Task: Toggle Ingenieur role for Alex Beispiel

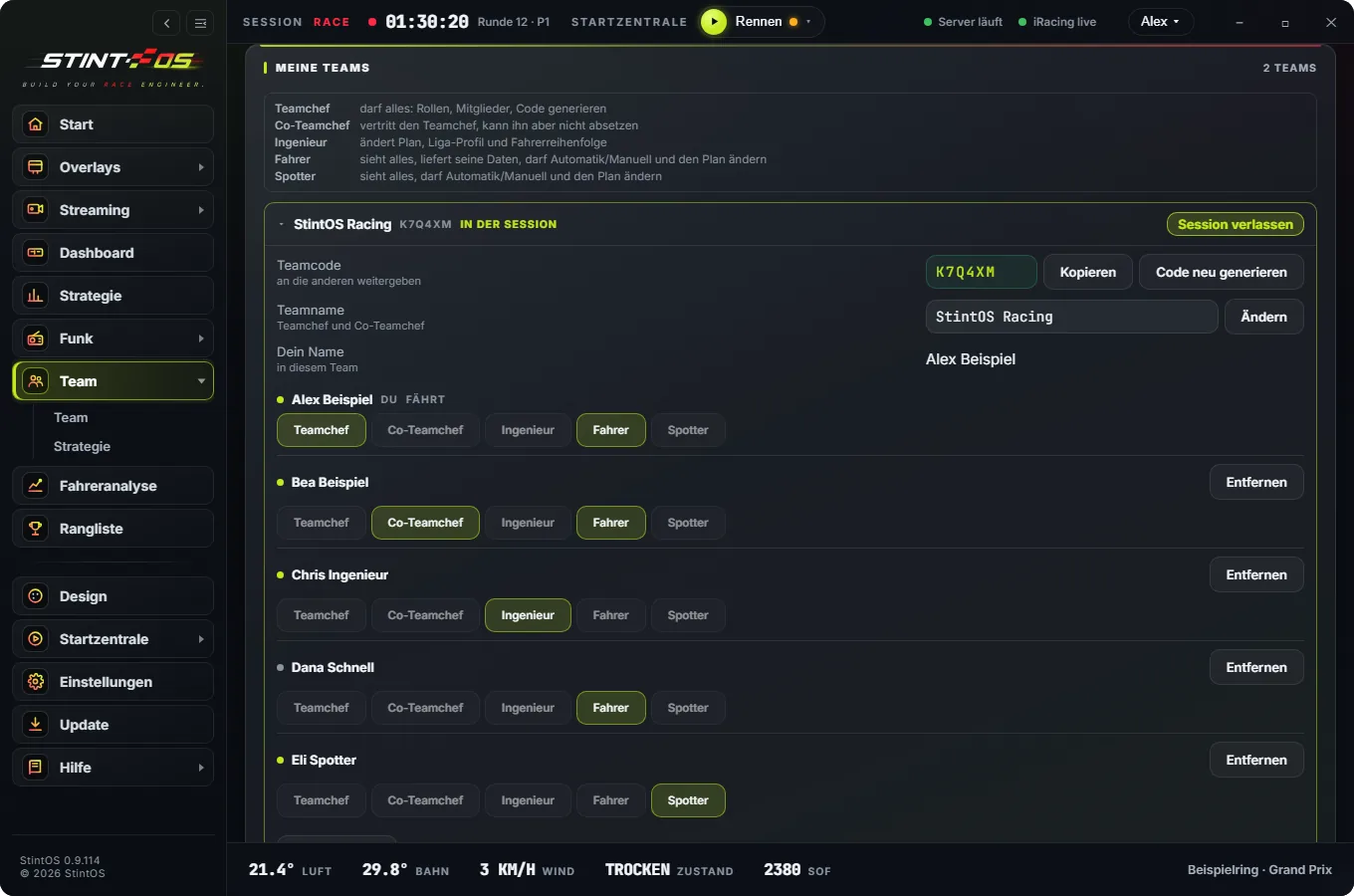Action: (x=528, y=430)
